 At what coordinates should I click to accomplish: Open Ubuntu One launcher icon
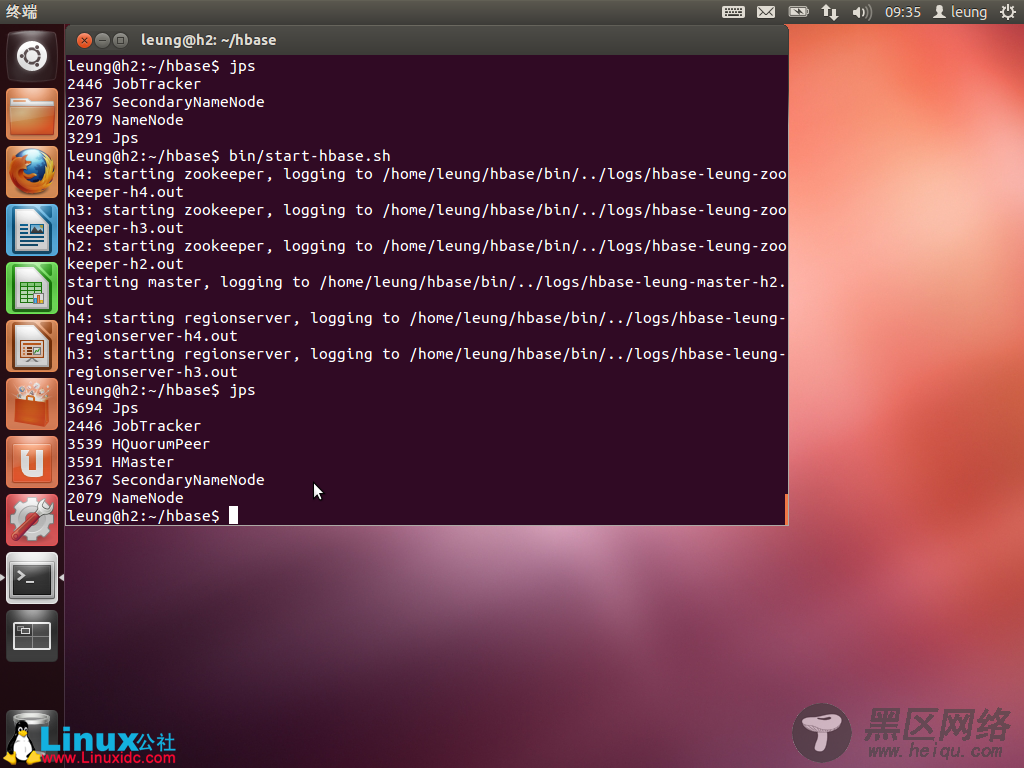click(x=31, y=462)
